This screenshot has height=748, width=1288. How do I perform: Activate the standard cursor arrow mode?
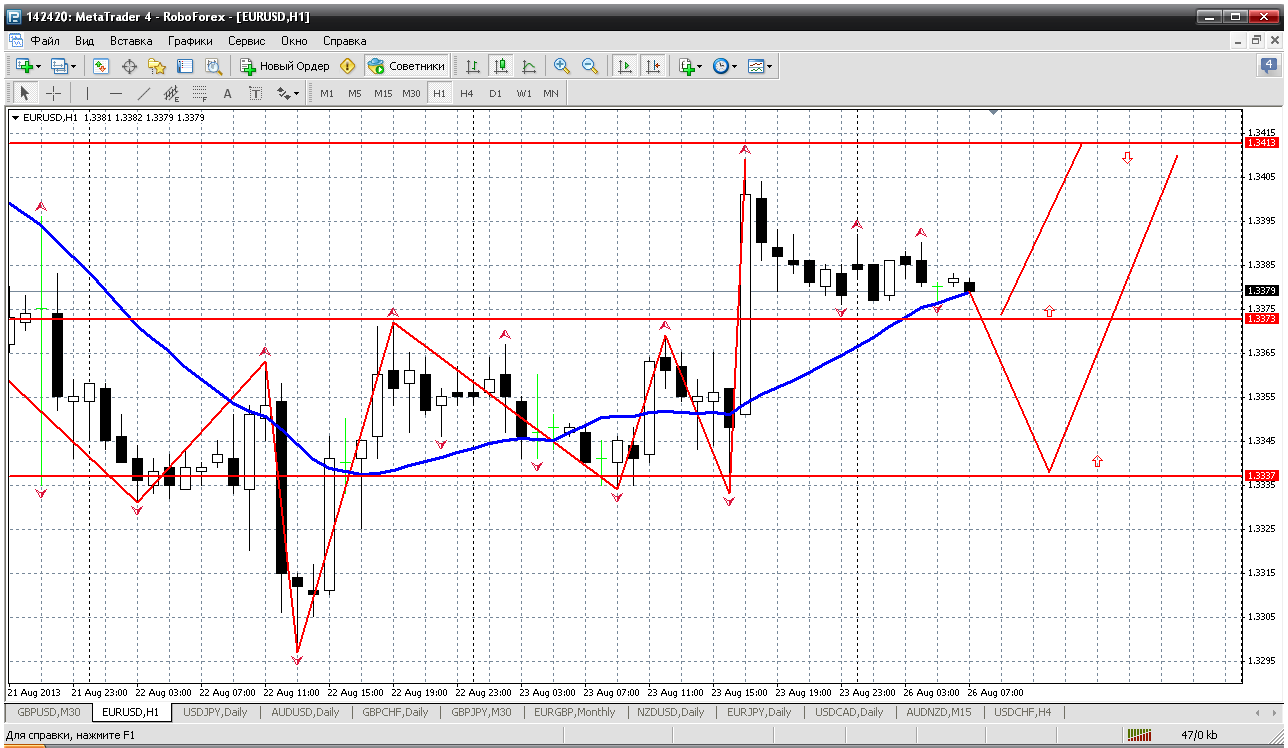(x=25, y=93)
